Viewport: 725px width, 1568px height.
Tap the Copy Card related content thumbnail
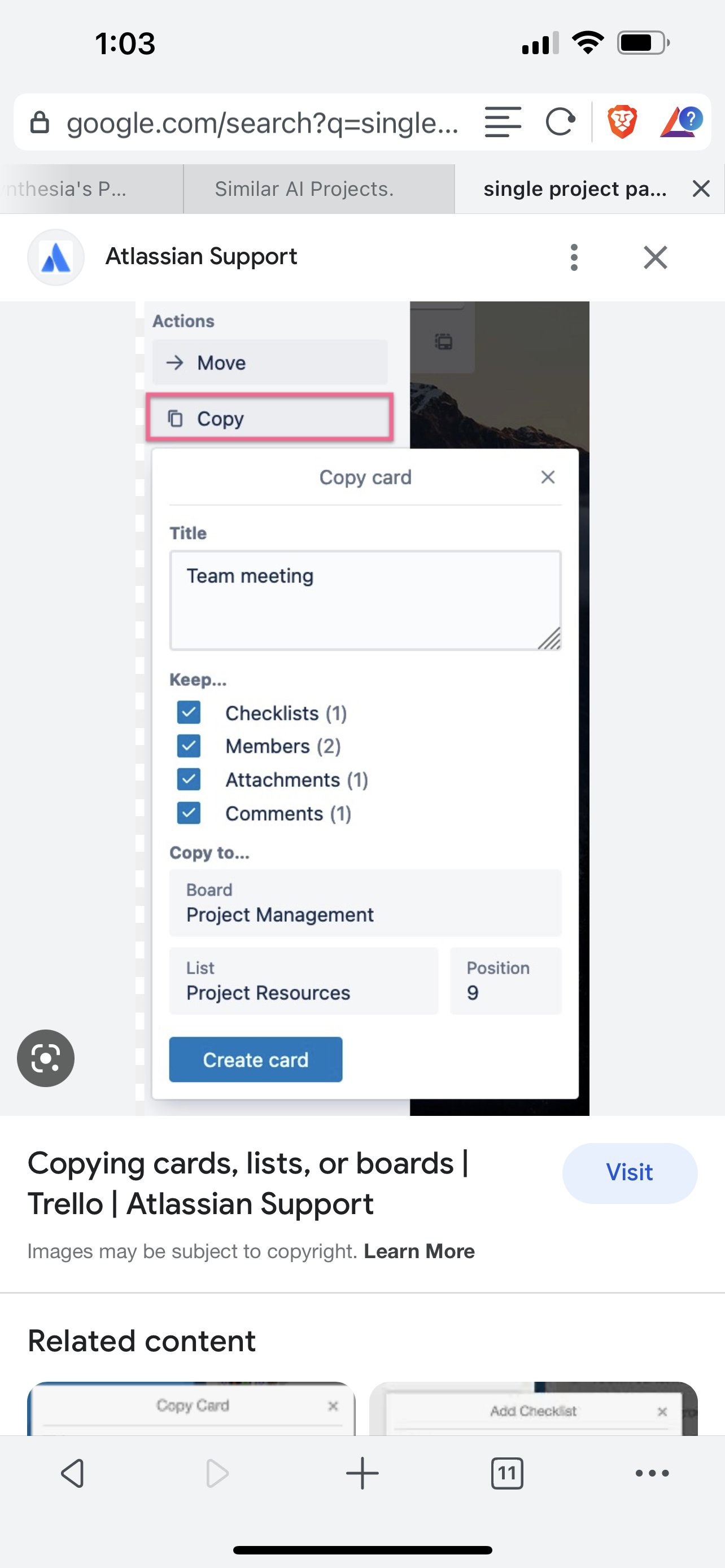pyautogui.click(x=192, y=1408)
